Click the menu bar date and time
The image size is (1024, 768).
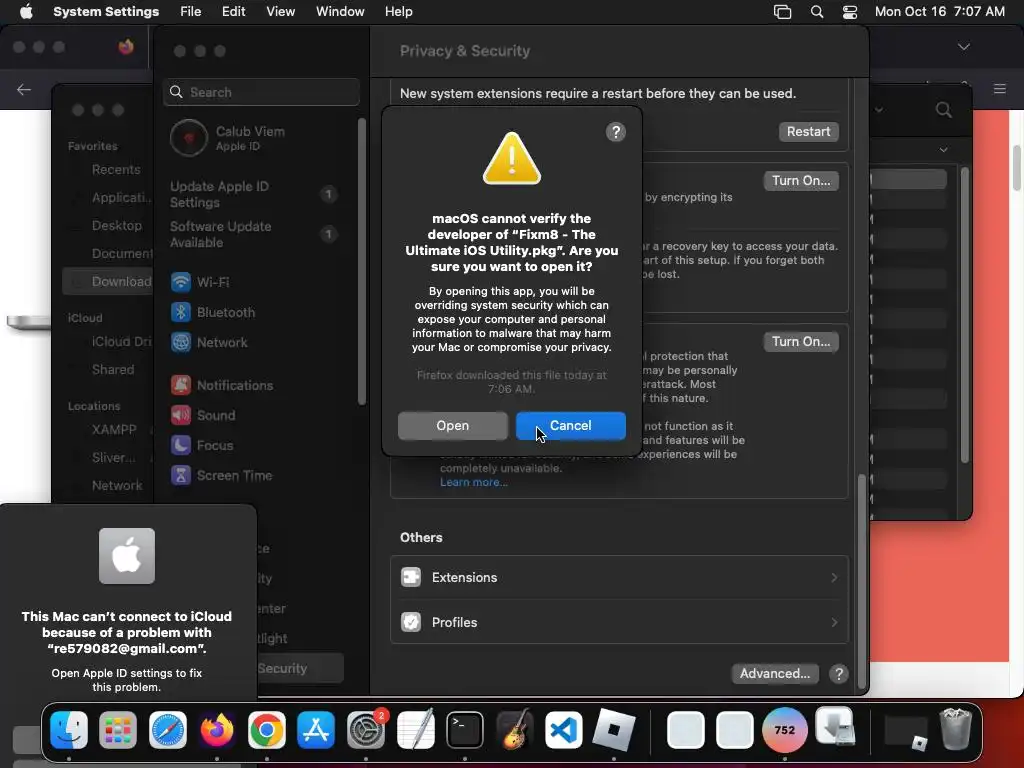(940, 12)
